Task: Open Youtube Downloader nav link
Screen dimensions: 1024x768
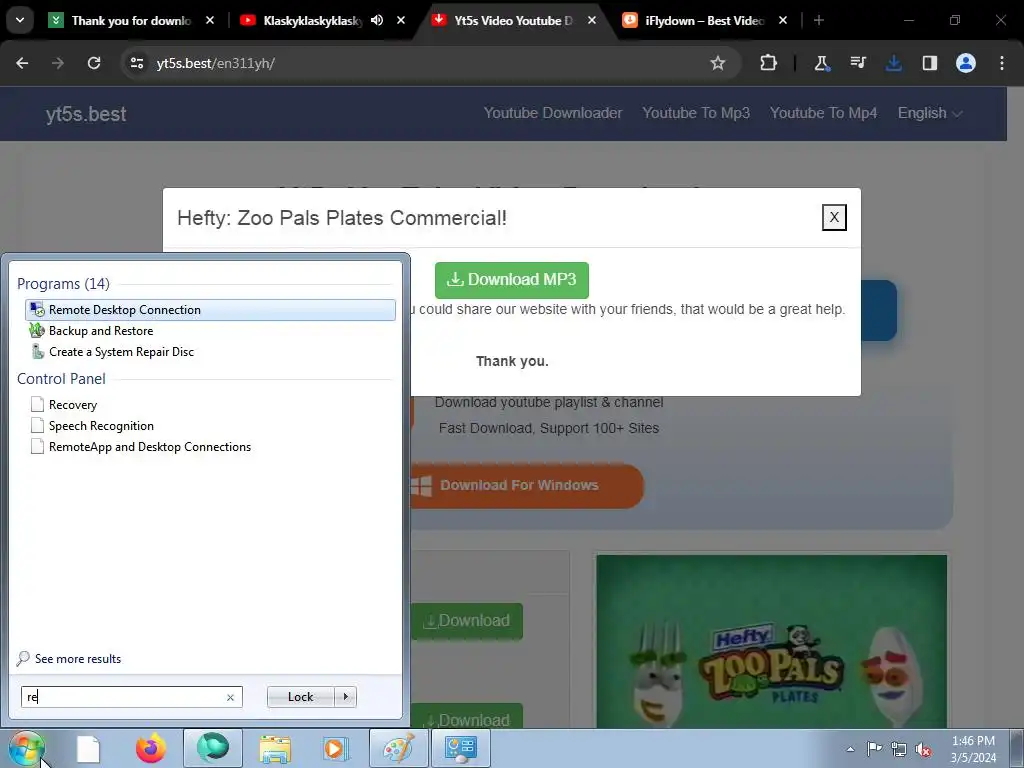Action: click(552, 113)
